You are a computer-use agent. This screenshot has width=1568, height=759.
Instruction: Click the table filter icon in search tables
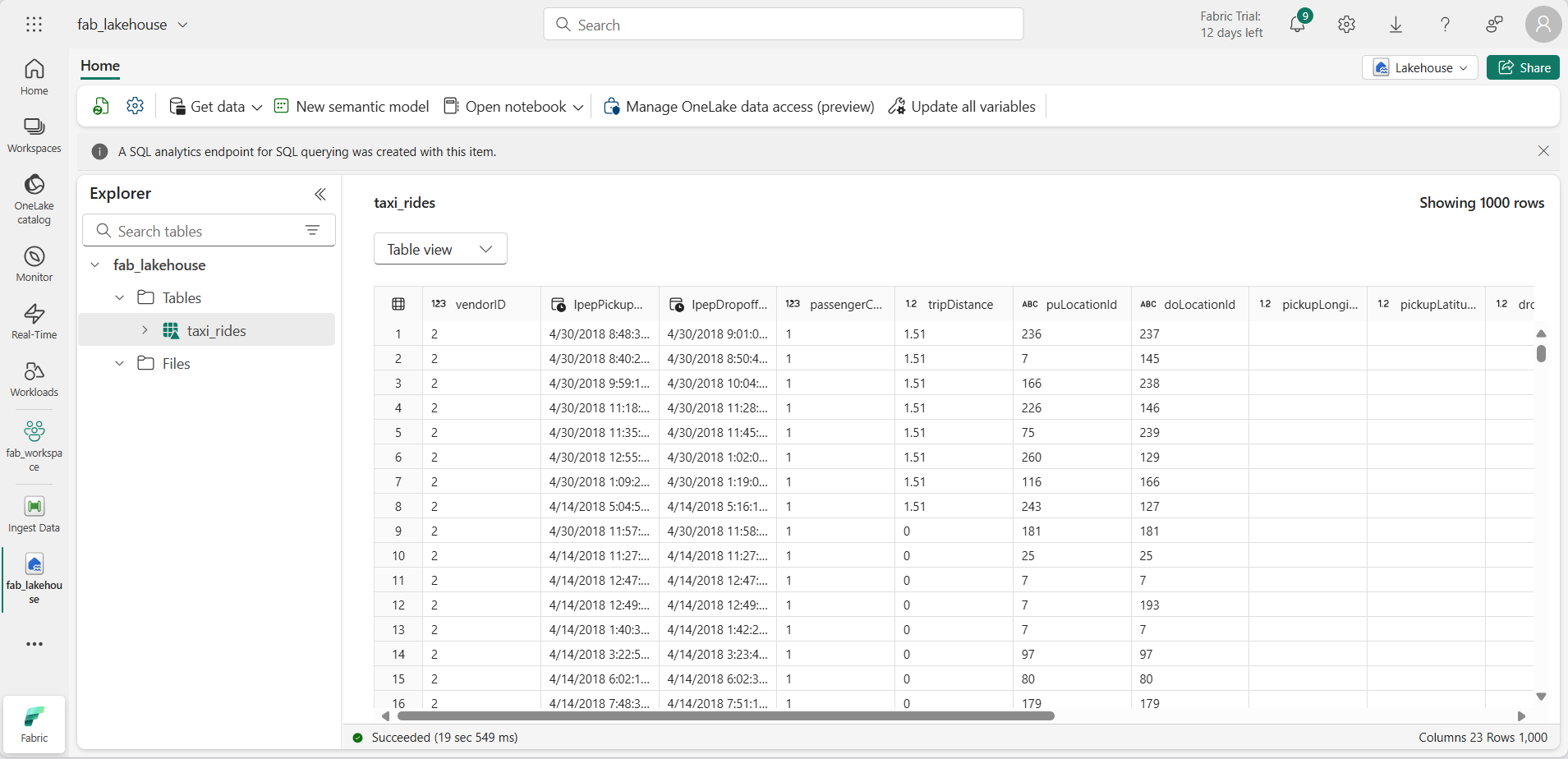coord(312,231)
